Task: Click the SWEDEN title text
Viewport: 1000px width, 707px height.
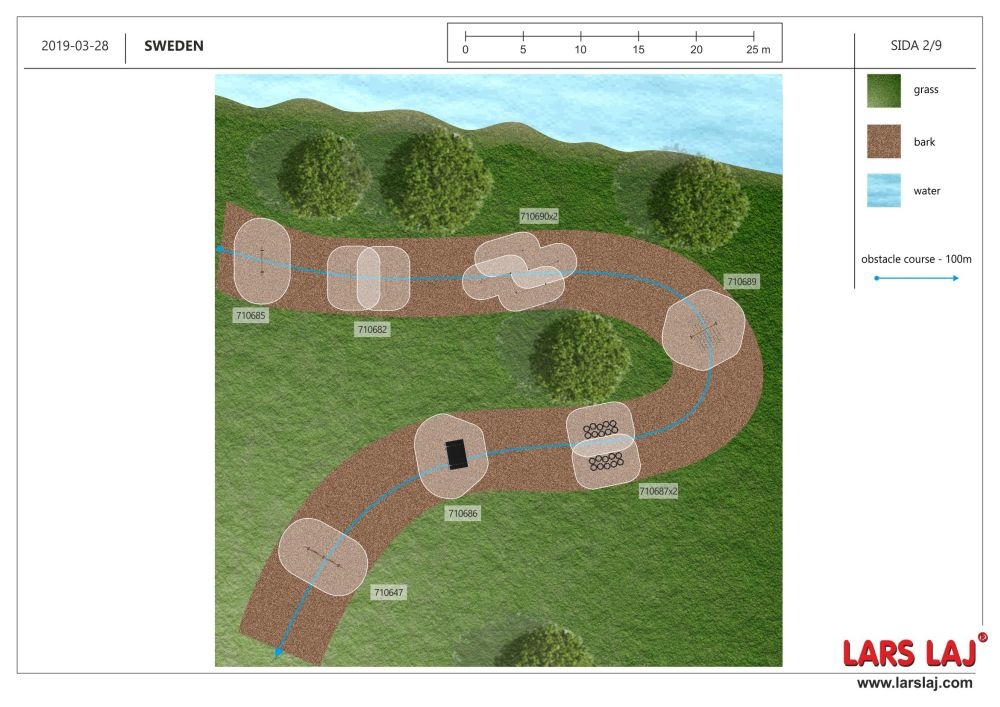Action: (174, 46)
